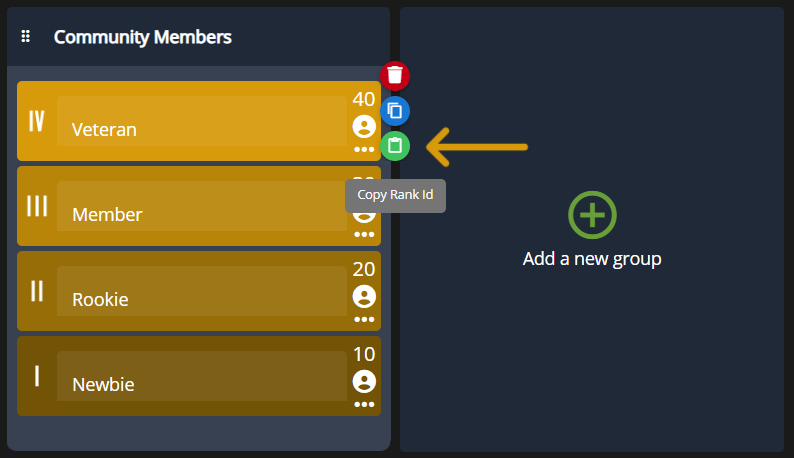Click the Community Members drag handle icon

tap(26, 37)
